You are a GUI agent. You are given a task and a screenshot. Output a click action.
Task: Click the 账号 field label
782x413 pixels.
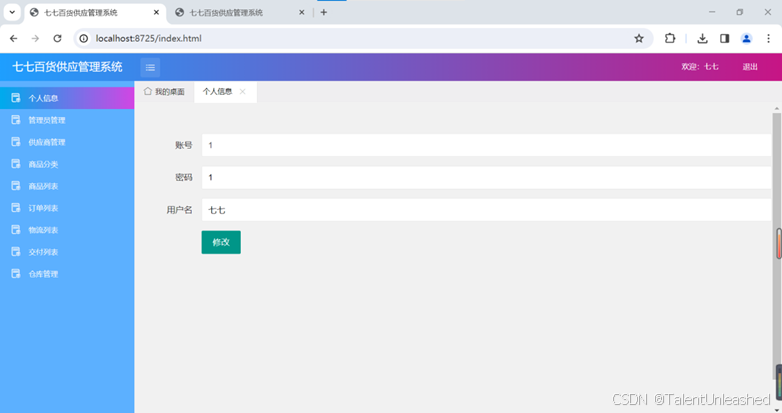[x=184, y=145]
